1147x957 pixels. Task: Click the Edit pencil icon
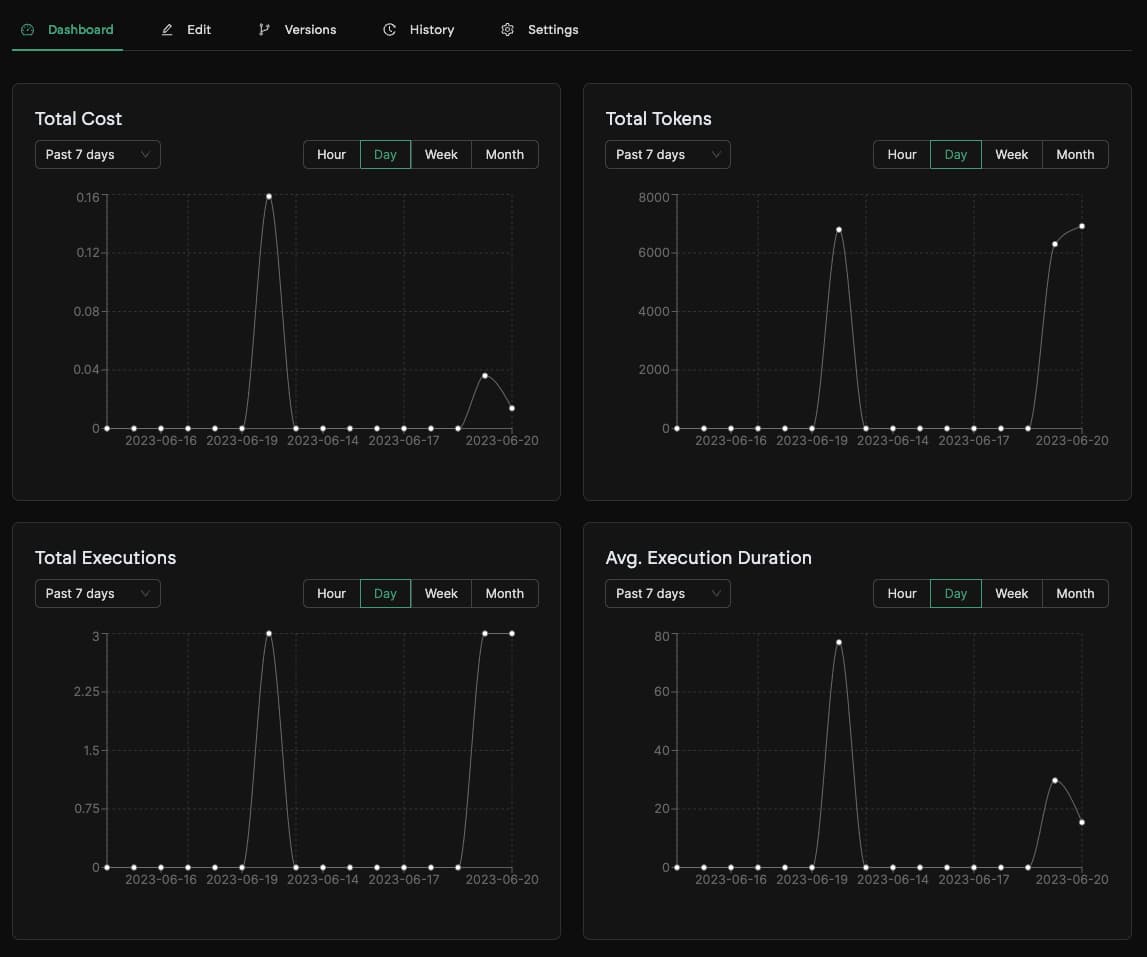pyautogui.click(x=167, y=30)
